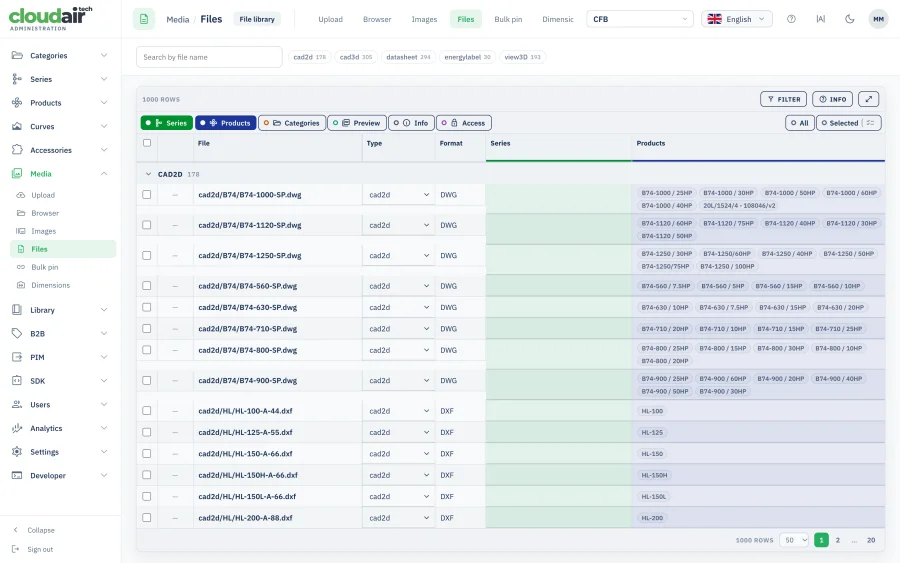Image resolution: width=900 pixels, height=563 pixels.
Task: Click the Settings gear icon in sidebar
Action: click(17, 452)
